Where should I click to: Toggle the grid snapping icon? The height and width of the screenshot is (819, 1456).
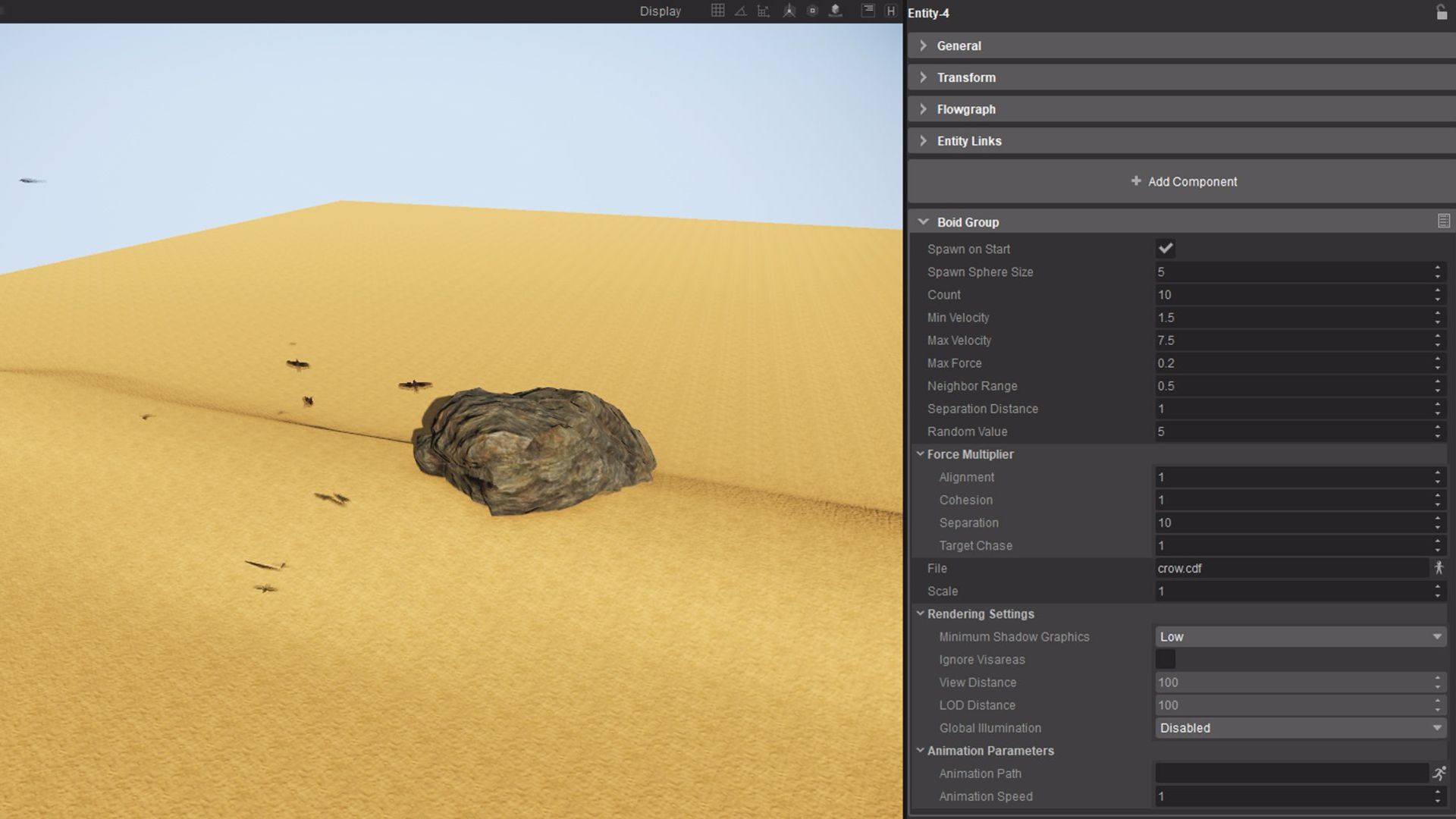pyautogui.click(x=717, y=11)
